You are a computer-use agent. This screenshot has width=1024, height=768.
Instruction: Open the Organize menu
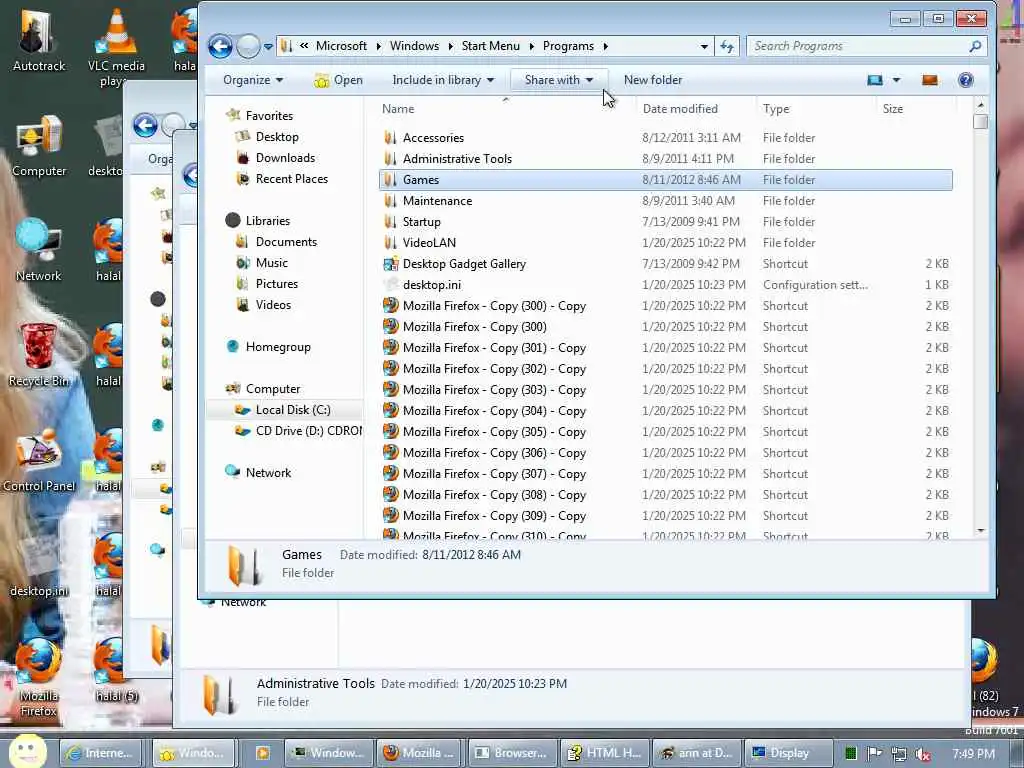tap(253, 80)
